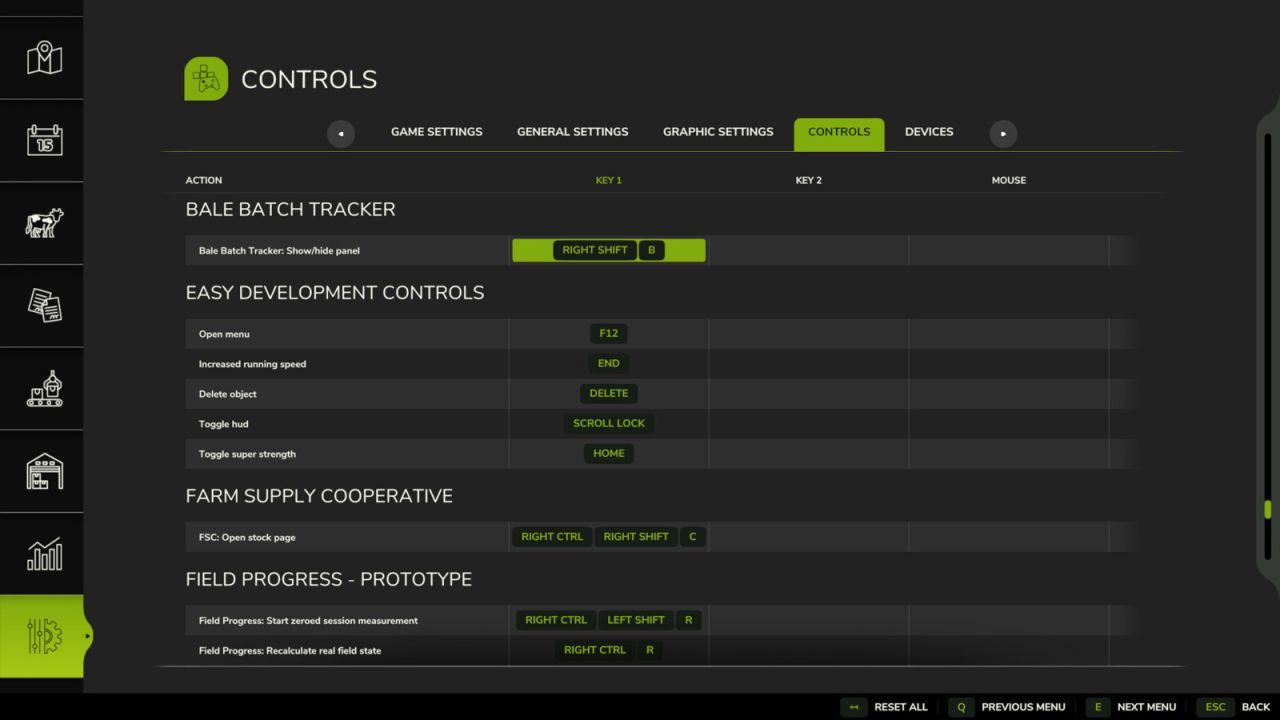The width and height of the screenshot is (1280, 720).
Task: Open the map page in sidebar
Action: pyautogui.click(x=44, y=58)
